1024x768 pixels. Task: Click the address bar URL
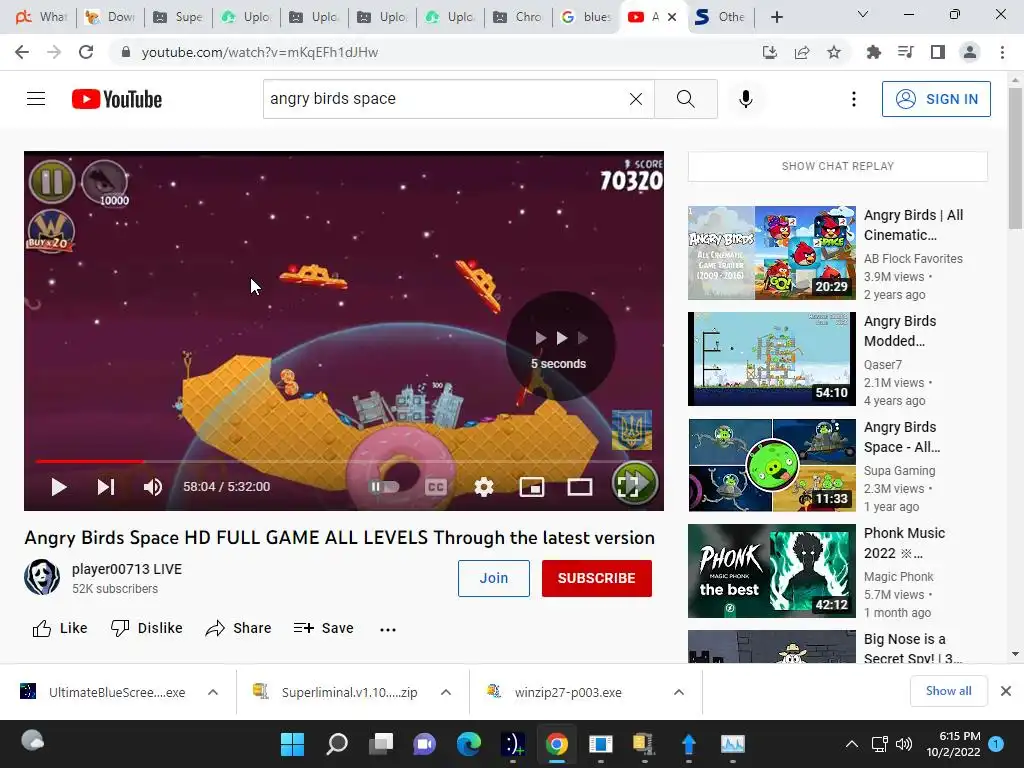click(260, 52)
